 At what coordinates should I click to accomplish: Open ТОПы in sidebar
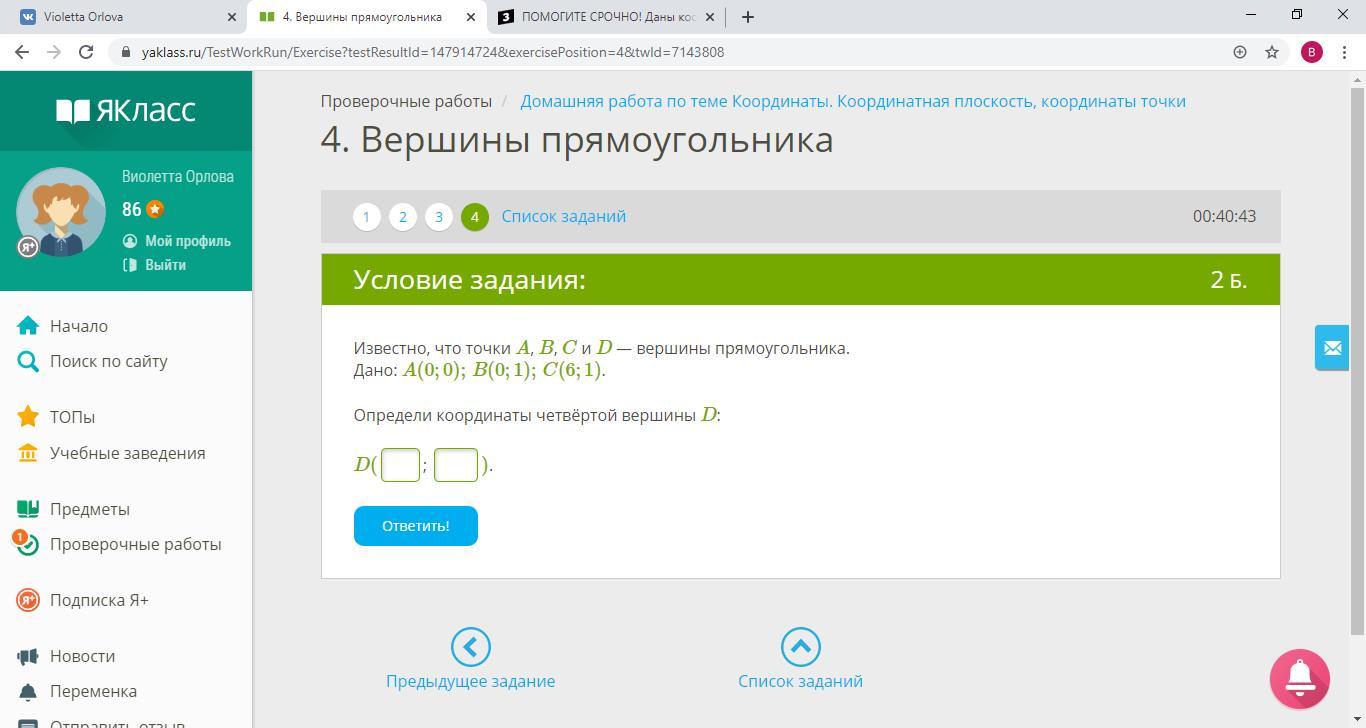click(72, 417)
